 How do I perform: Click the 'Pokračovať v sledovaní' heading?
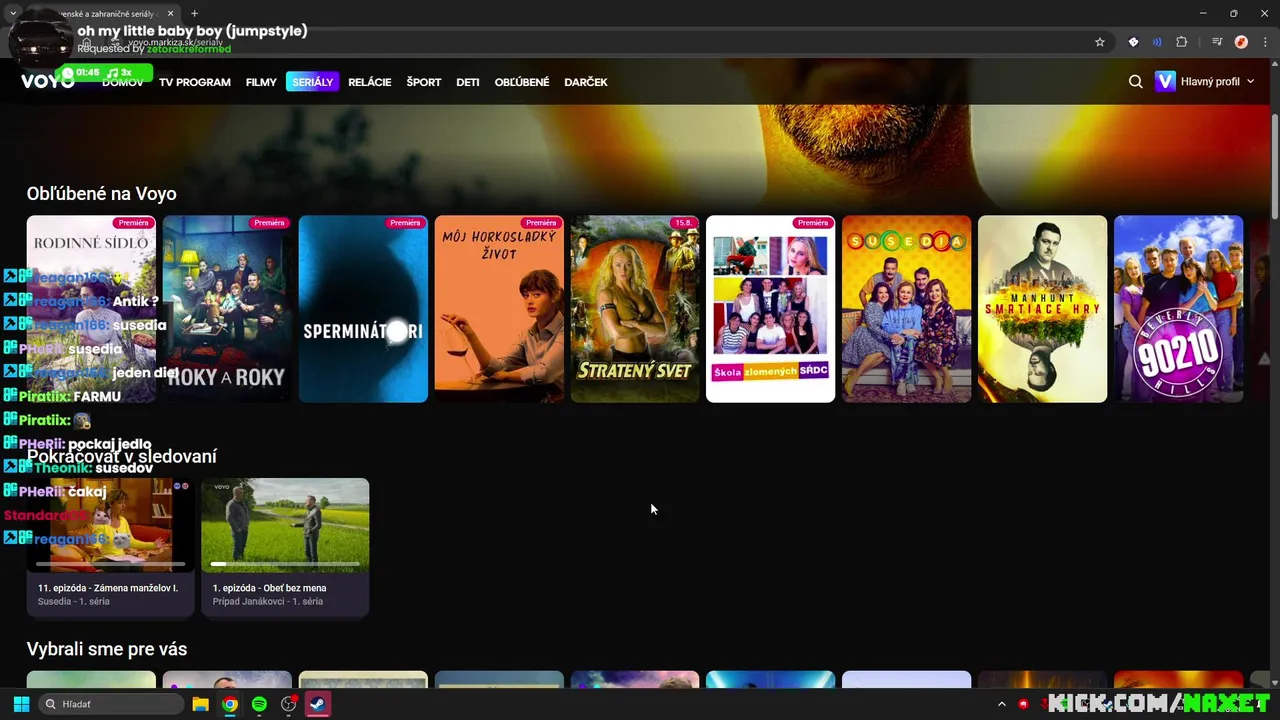pos(122,456)
